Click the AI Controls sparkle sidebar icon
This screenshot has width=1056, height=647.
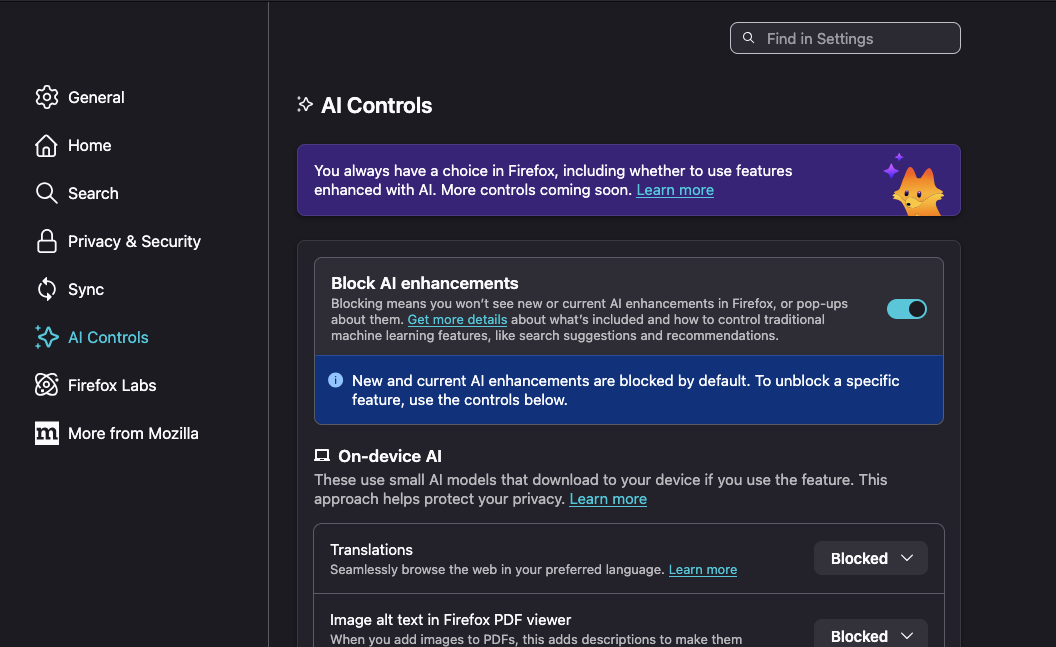[x=47, y=337]
